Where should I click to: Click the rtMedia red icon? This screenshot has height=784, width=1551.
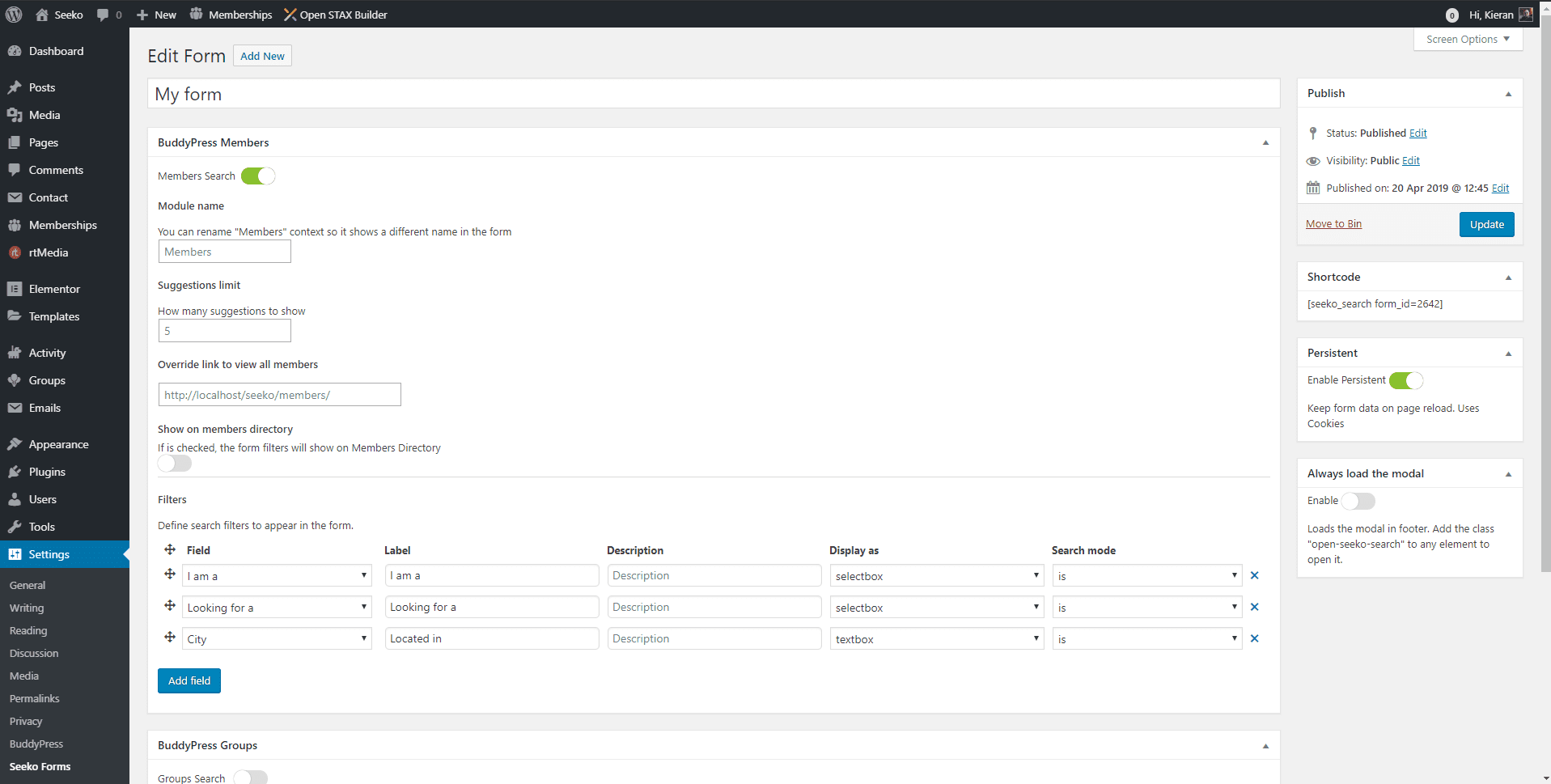15,252
